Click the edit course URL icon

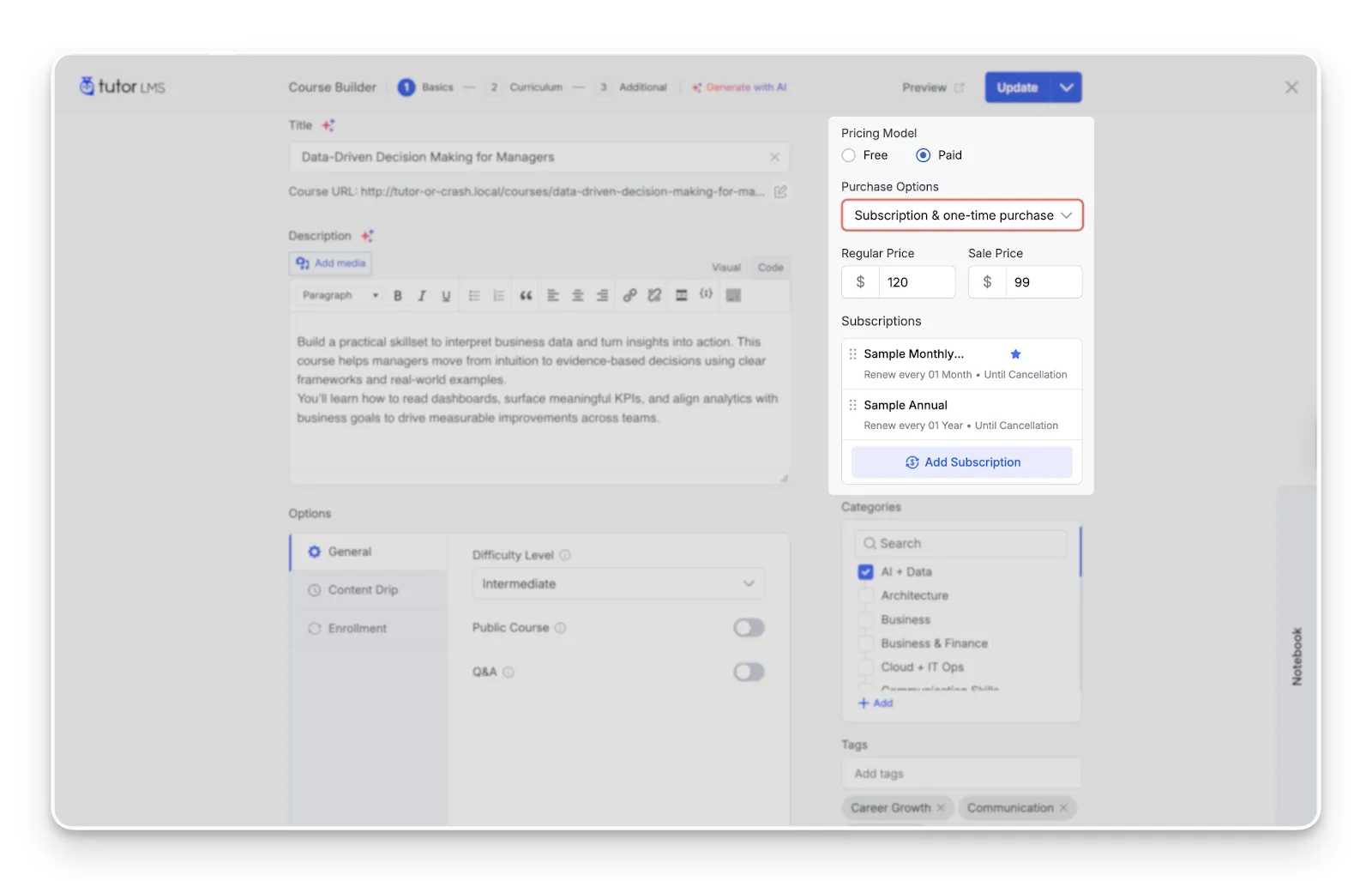pos(780,192)
